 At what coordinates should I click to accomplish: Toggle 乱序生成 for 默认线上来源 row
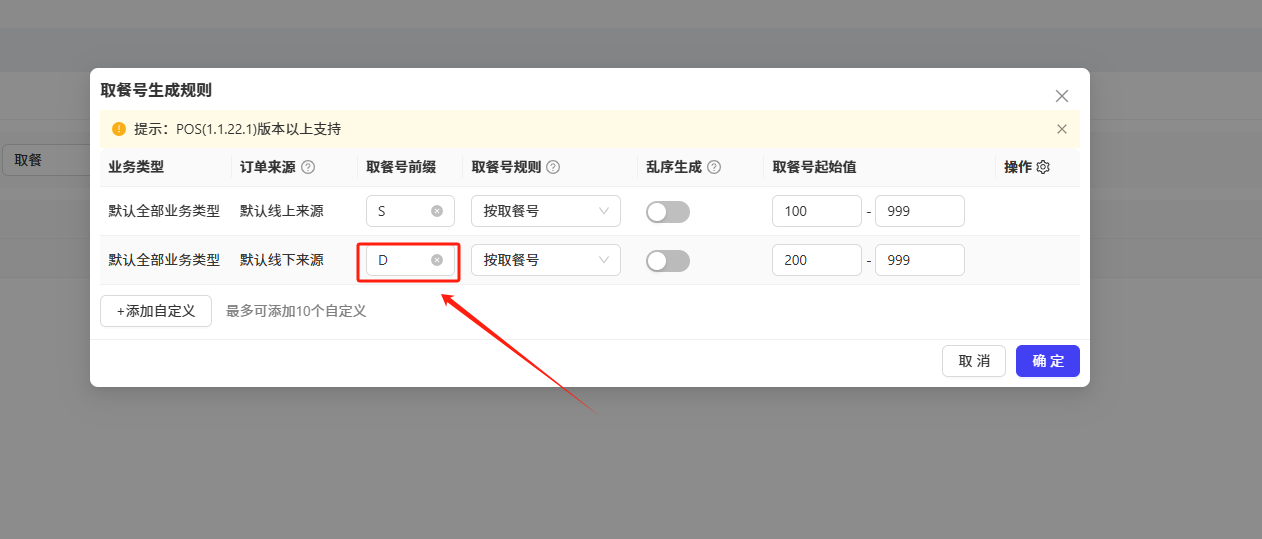click(668, 211)
